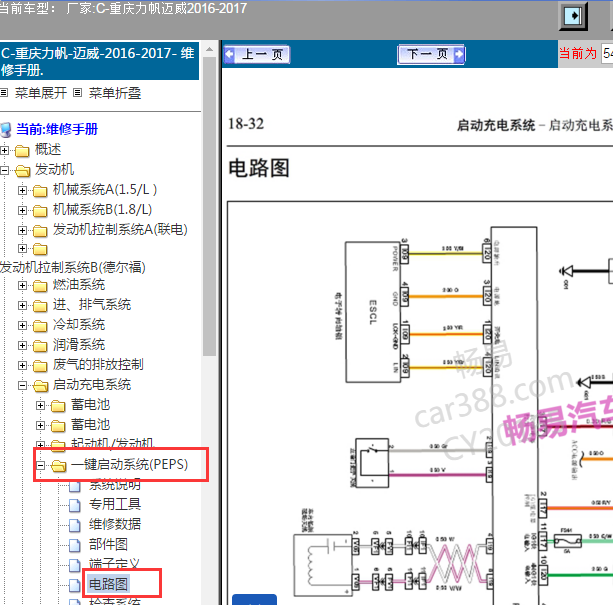The width and height of the screenshot is (613, 605).
Task: Open the 燃油系统 tree item
Action: pyautogui.click(x=79, y=285)
